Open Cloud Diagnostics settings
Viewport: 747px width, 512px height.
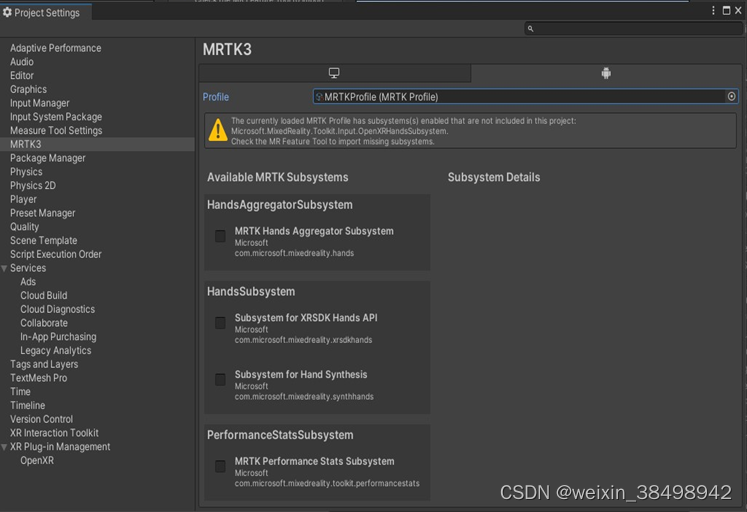(x=58, y=310)
